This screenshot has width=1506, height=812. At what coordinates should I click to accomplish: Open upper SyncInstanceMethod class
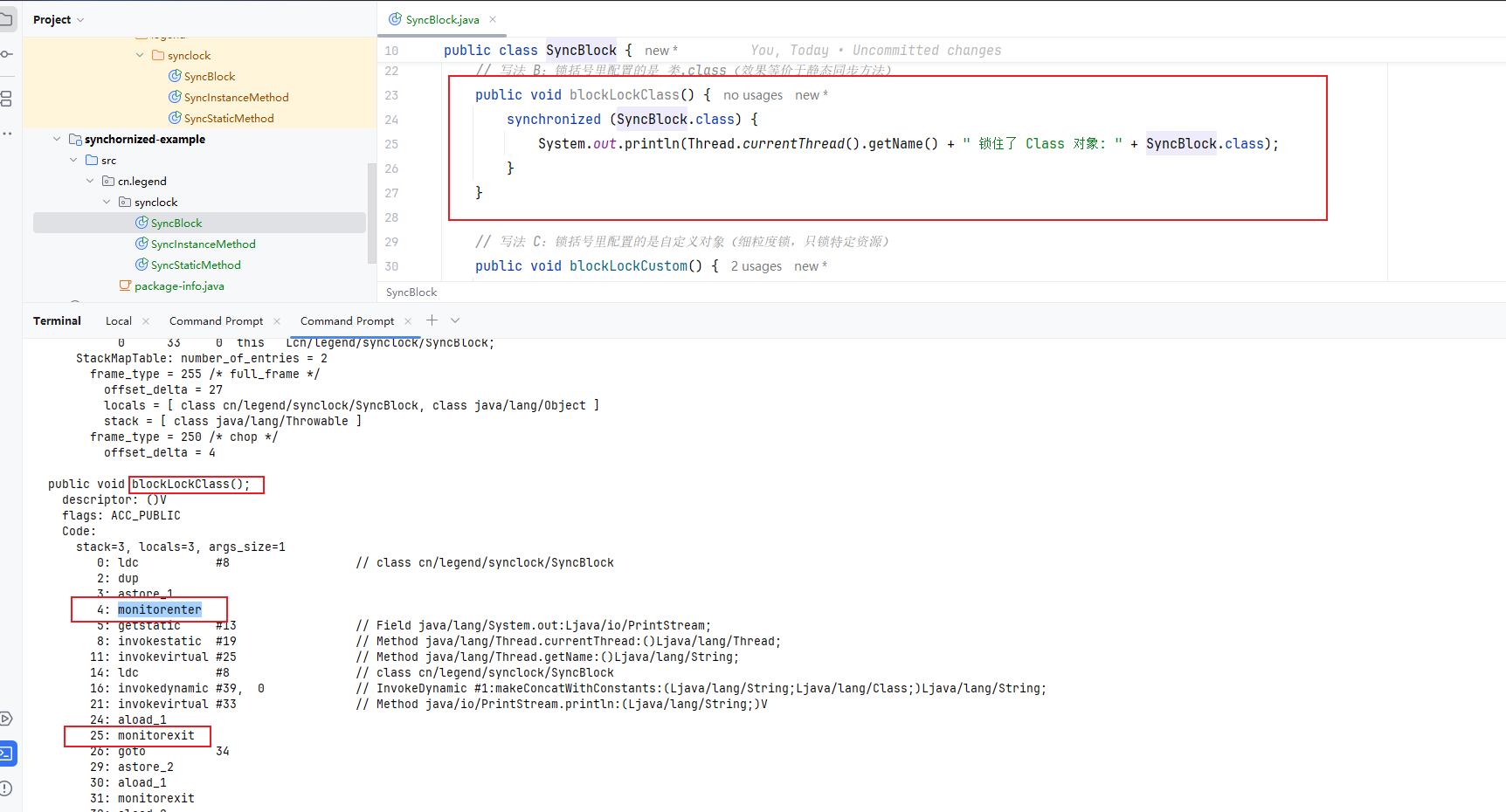point(236,97)
